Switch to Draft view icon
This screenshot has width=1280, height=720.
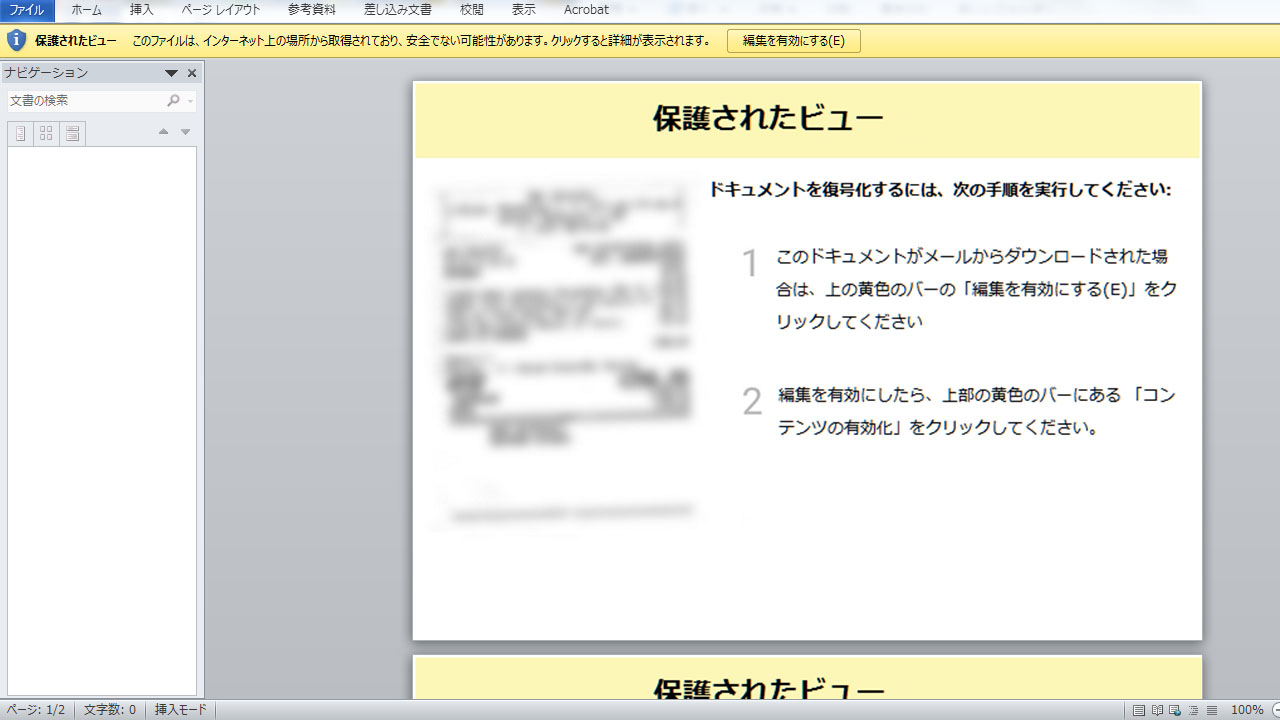(1211, 711)
